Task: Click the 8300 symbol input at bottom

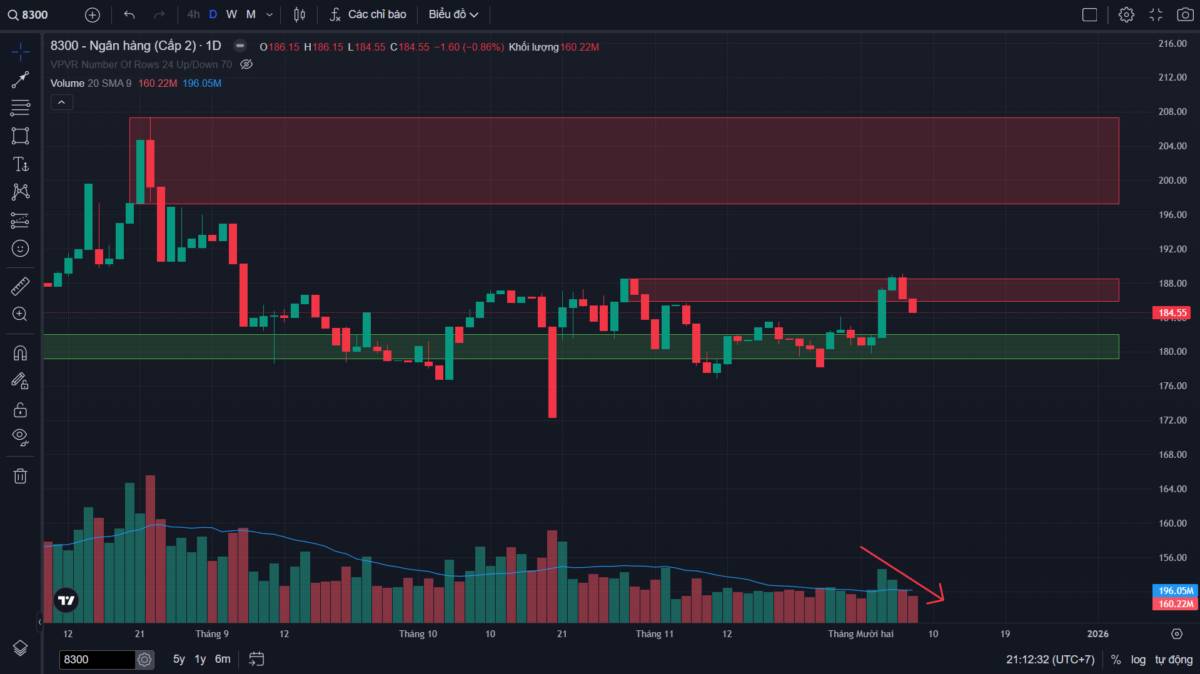Action: click(96, 660)
